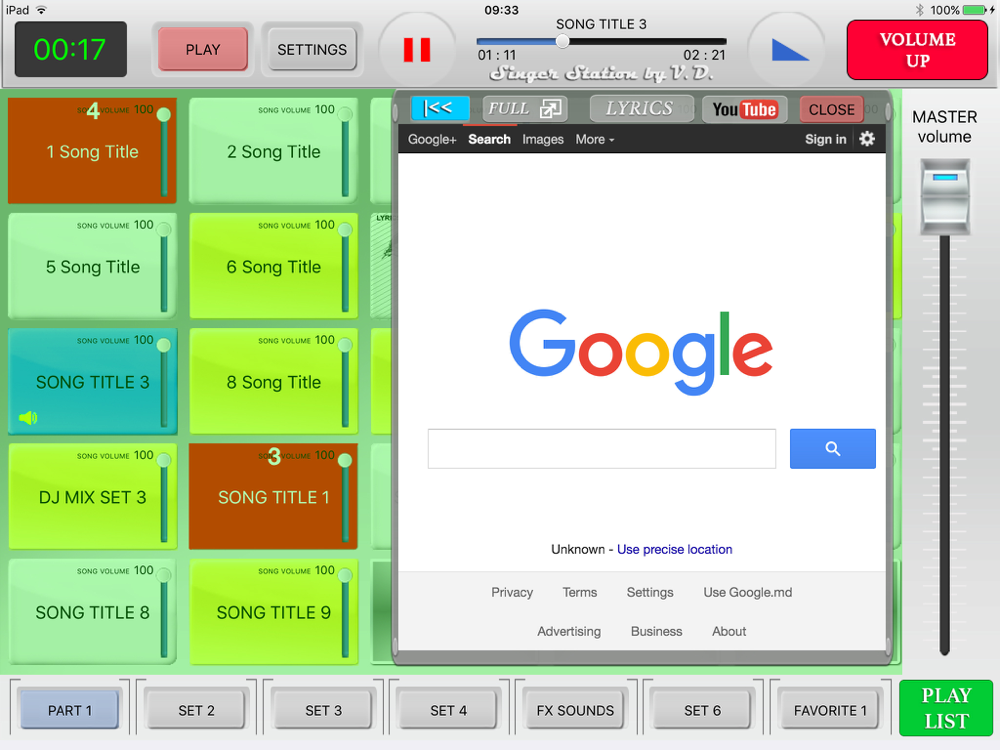Image resolution: width=1000 pixels, height=750 pixels.
Task: Click the 1 Song Title volume slider knob
Action: 164,115
